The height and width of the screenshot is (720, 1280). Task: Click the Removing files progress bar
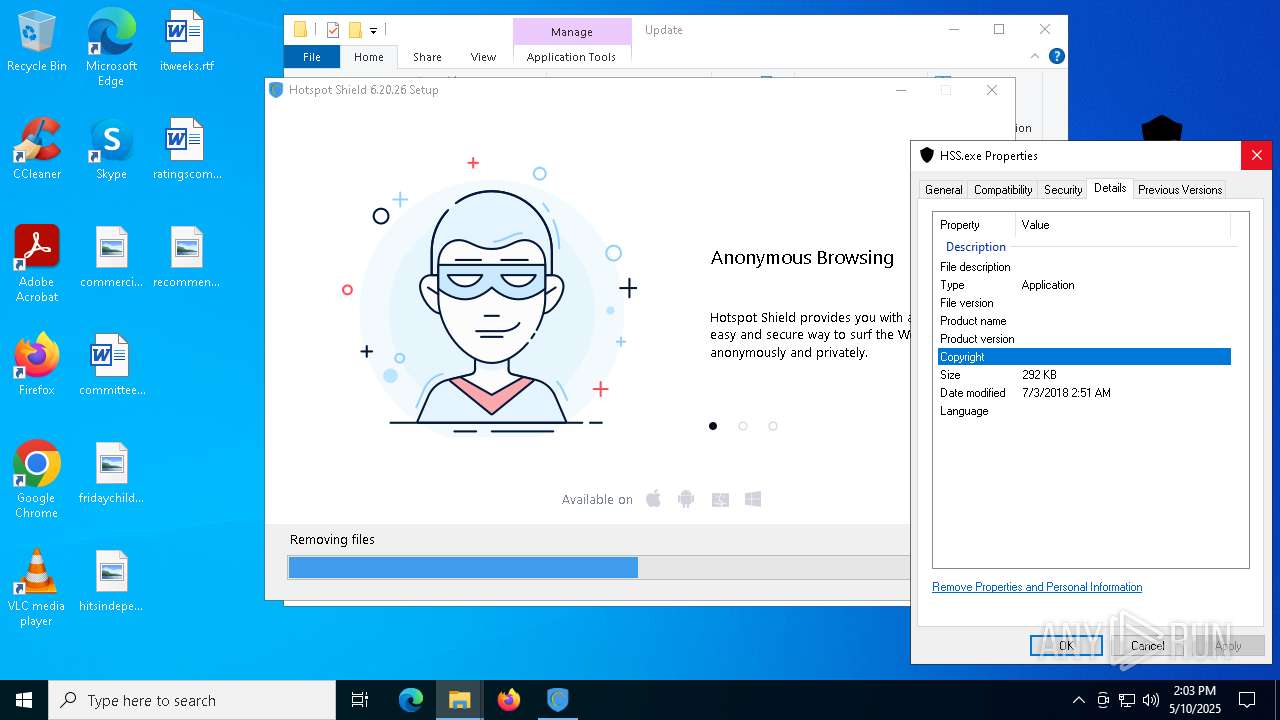point(599,568)
